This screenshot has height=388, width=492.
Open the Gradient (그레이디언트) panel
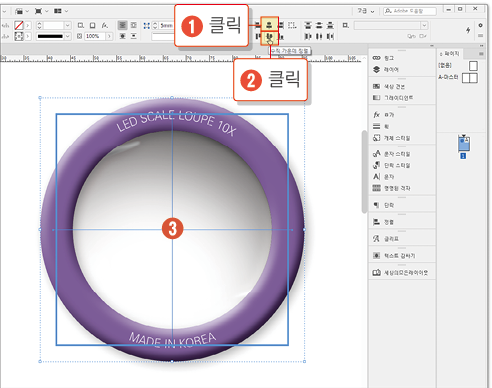point(402,98)
